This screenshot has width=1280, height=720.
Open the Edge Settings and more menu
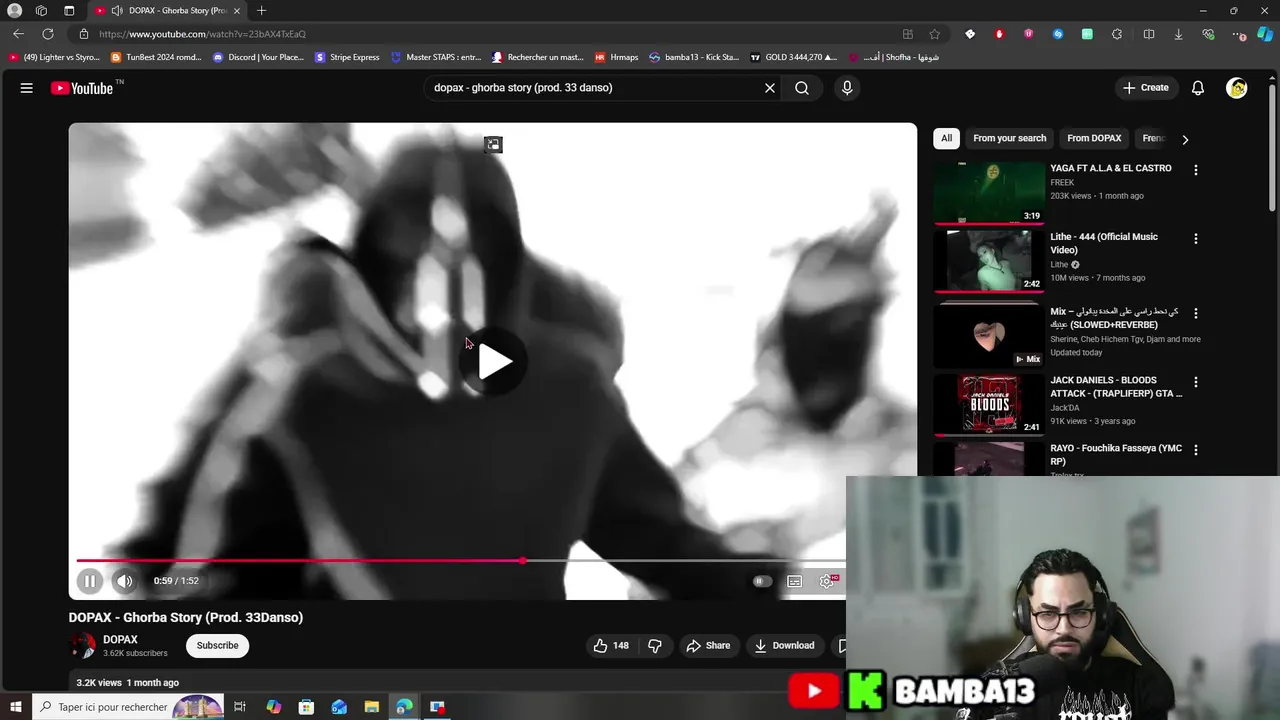coord(1239,34)
